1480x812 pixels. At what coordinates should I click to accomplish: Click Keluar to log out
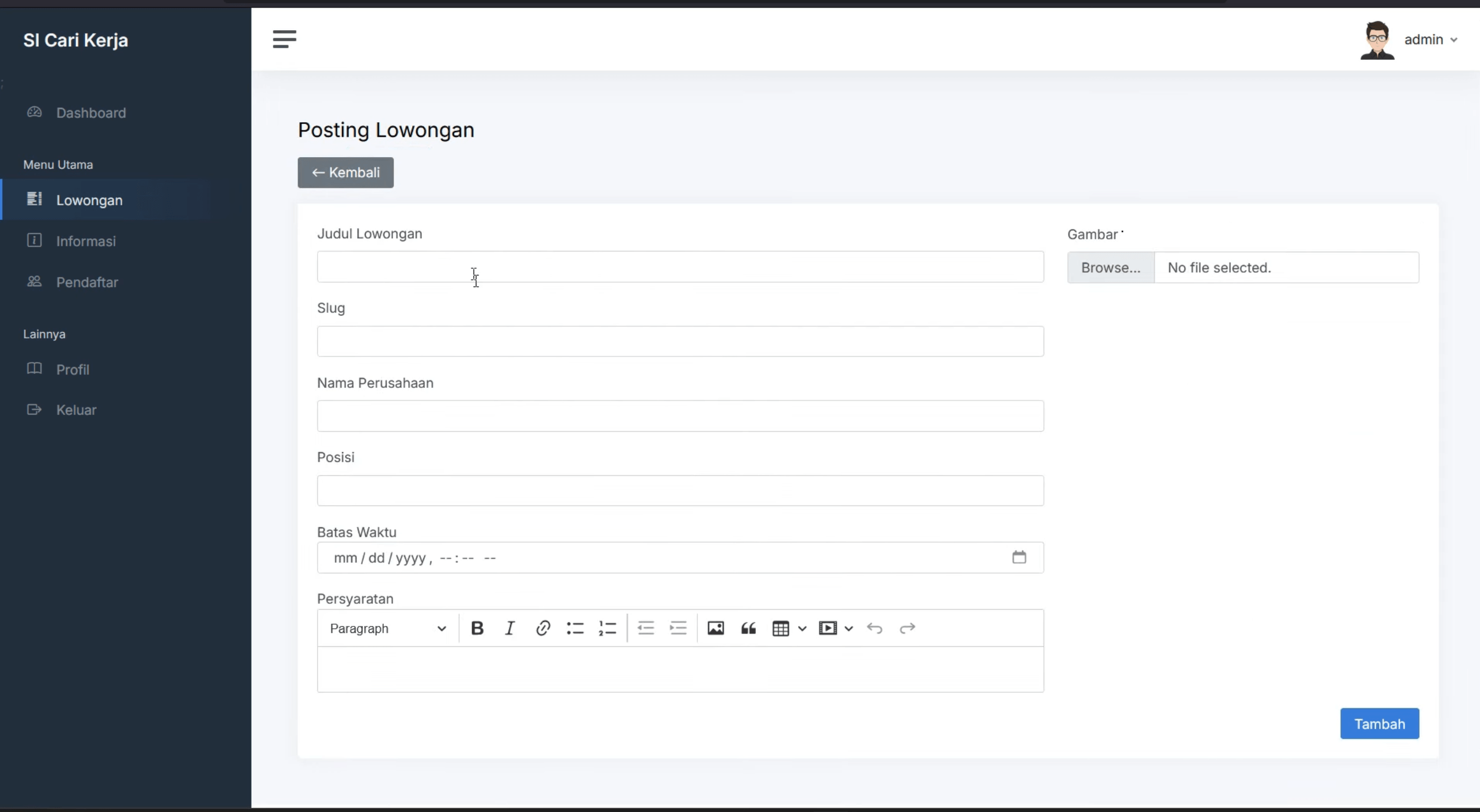coord(76,410)
